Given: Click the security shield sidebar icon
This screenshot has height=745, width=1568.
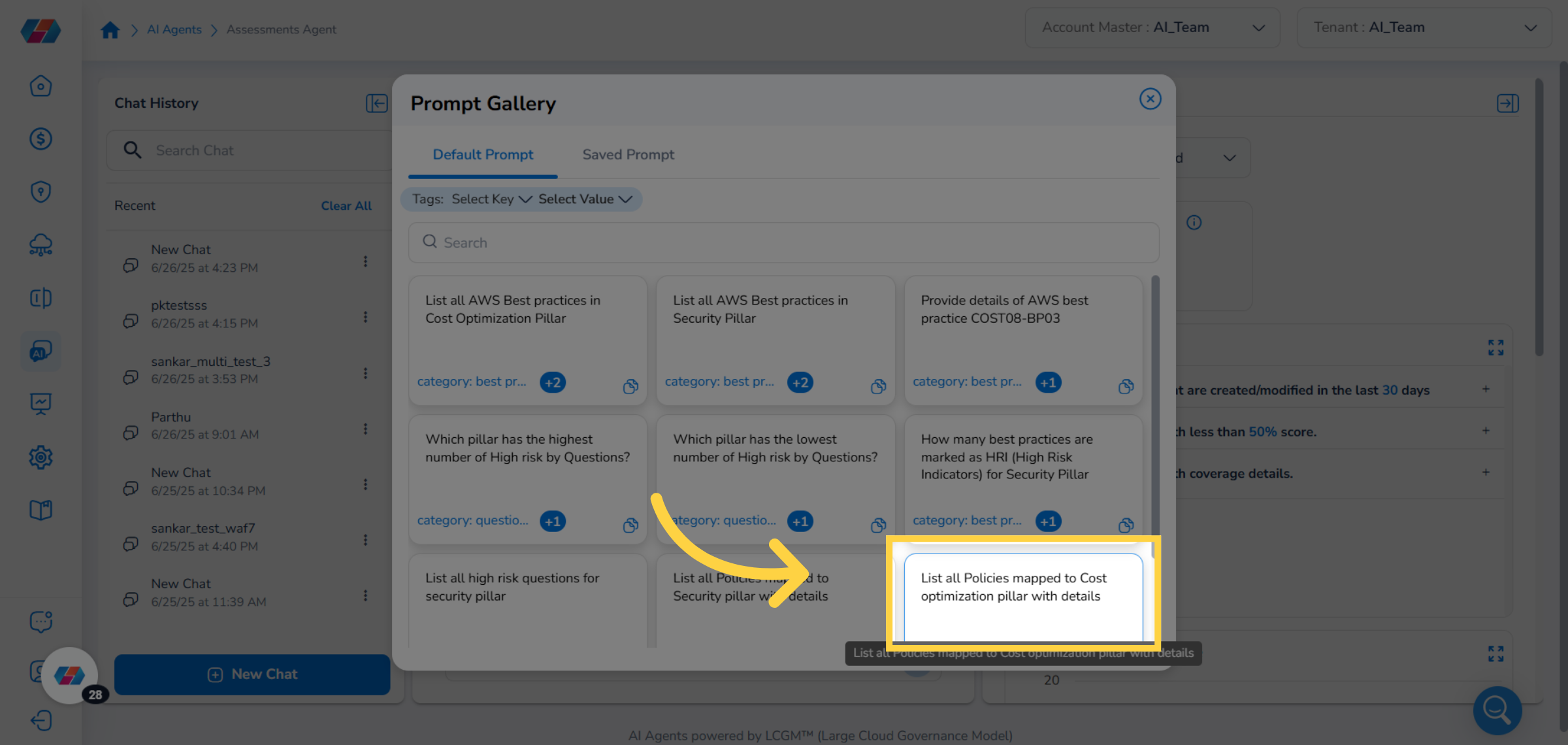Looking at the screenshot, I should 41,191.
